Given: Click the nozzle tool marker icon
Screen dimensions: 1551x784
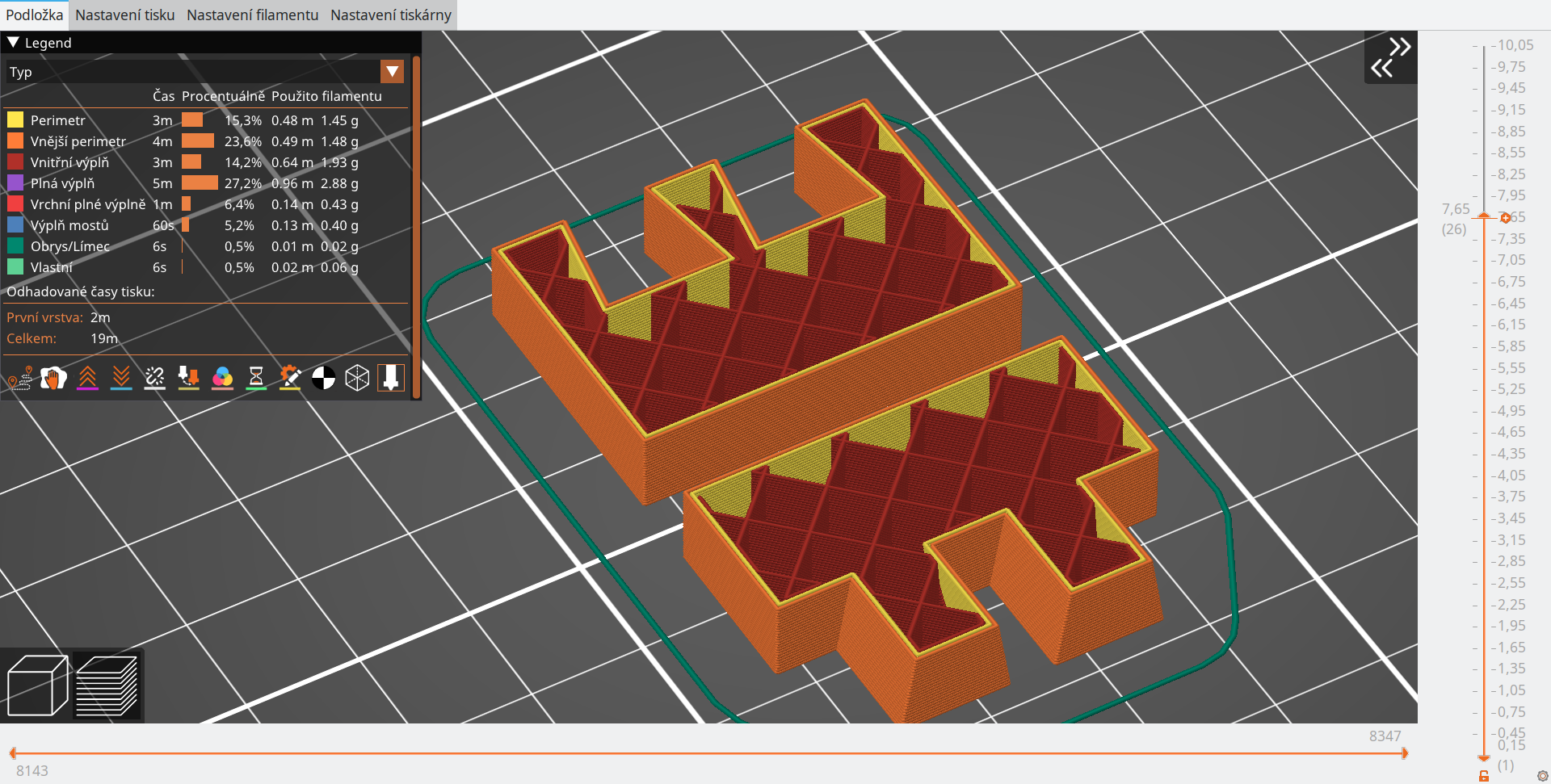Looking at the screenshot, I should click(391, 378).
